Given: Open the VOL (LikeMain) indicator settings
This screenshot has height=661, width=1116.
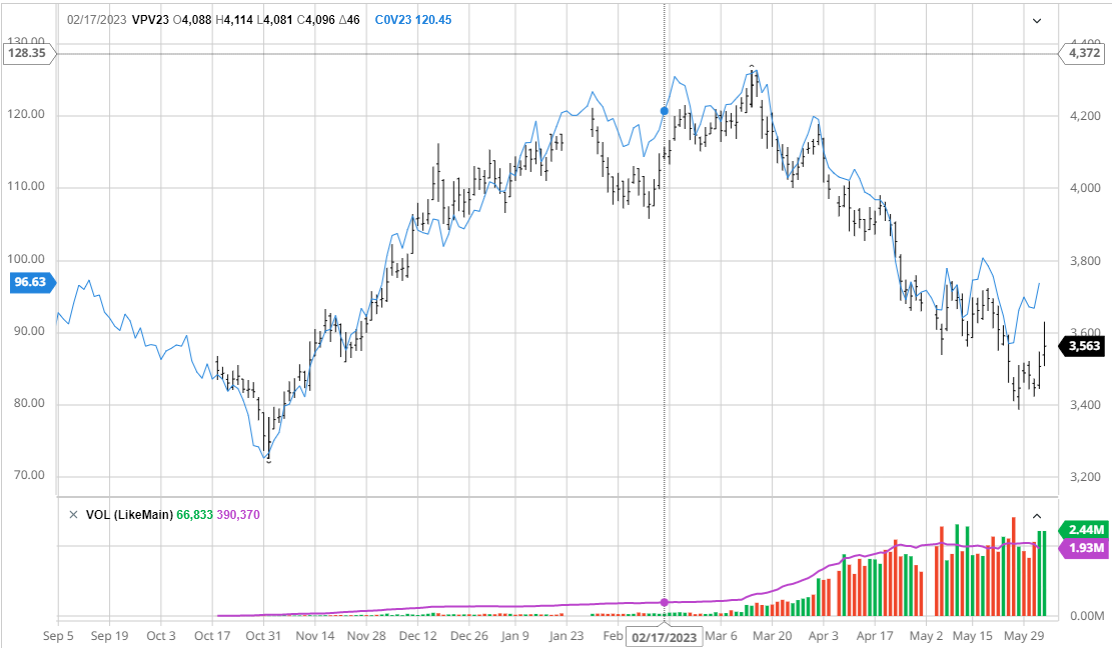Looking at the screenshot, I should pos(128,514).
